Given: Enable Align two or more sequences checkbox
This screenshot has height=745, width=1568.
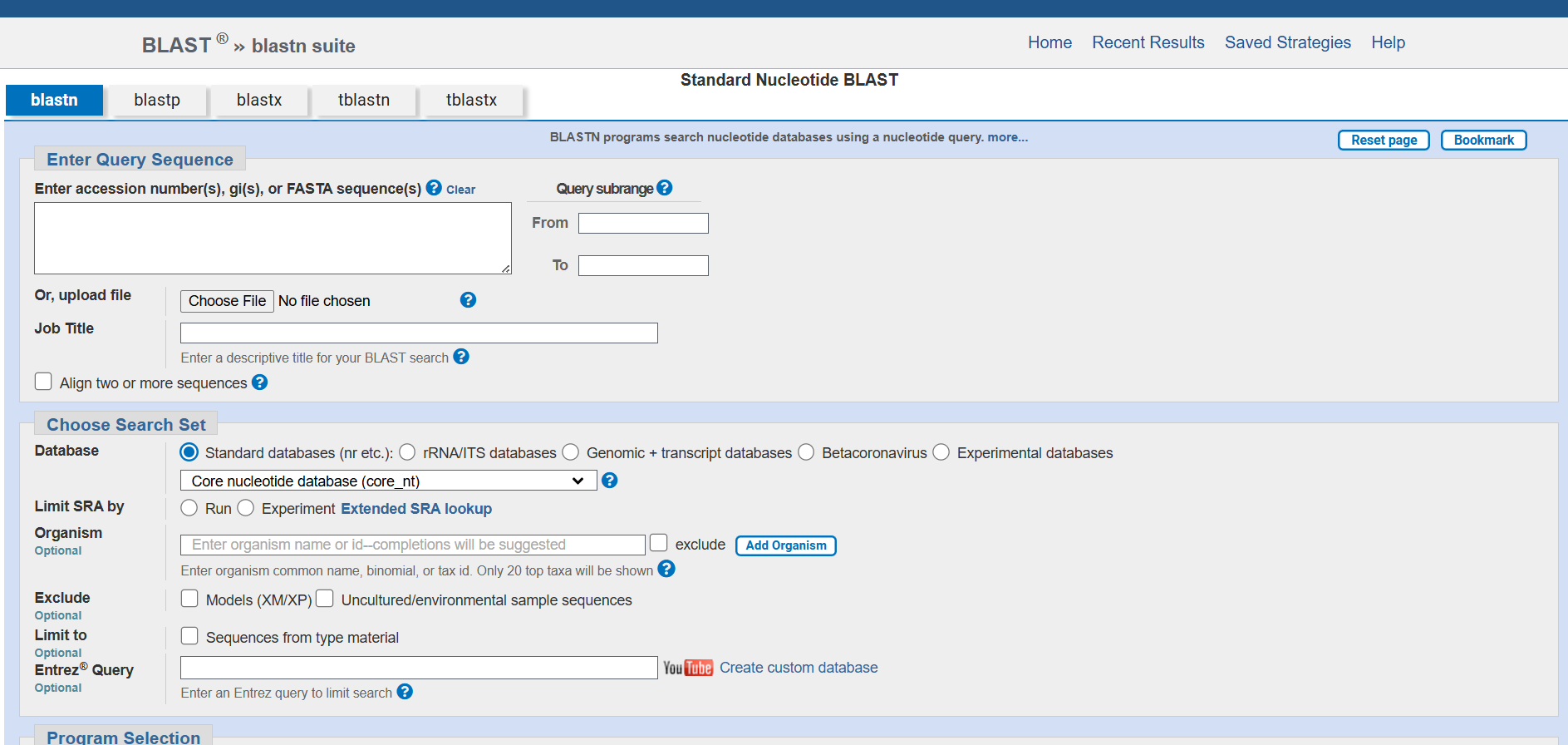Looking at the screenshot, I should 43,382.
